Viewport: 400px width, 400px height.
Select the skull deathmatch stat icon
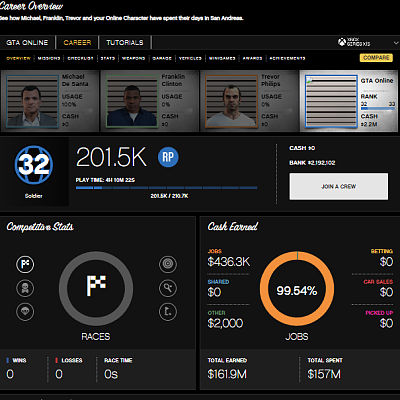click(25, 288)
